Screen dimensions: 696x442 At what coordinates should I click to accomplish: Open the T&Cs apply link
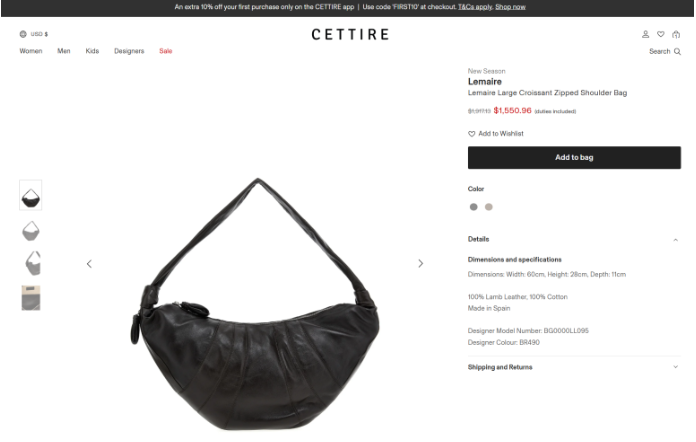(x=475, y=7)
